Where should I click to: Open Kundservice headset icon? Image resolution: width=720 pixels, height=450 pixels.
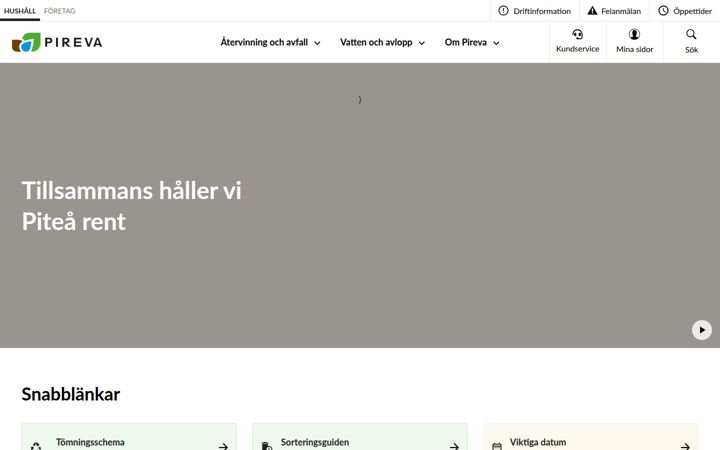pyautogui.click(x=578, y=34)
